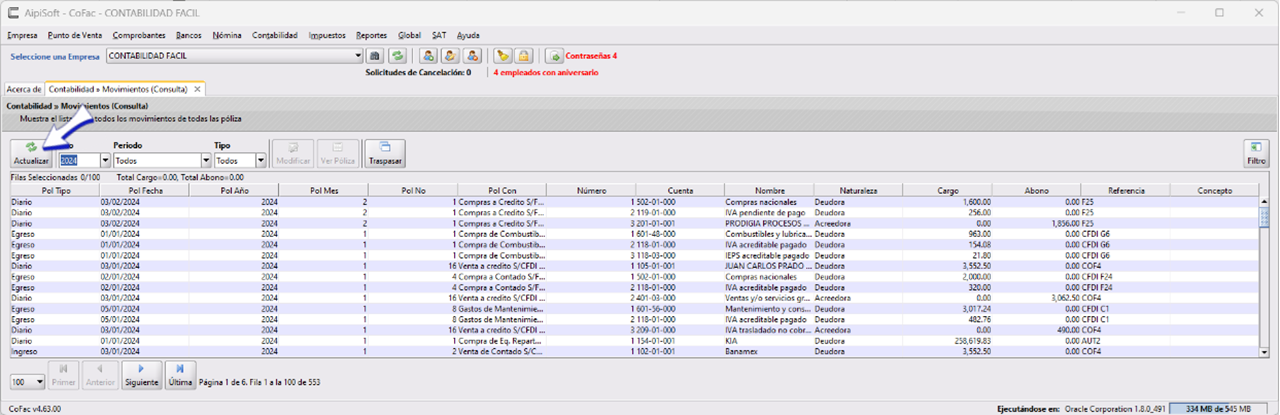
Task: Click Solicitudes de Cancelación: 0 label
Action: pyautogui.click(x=418, y=73)
